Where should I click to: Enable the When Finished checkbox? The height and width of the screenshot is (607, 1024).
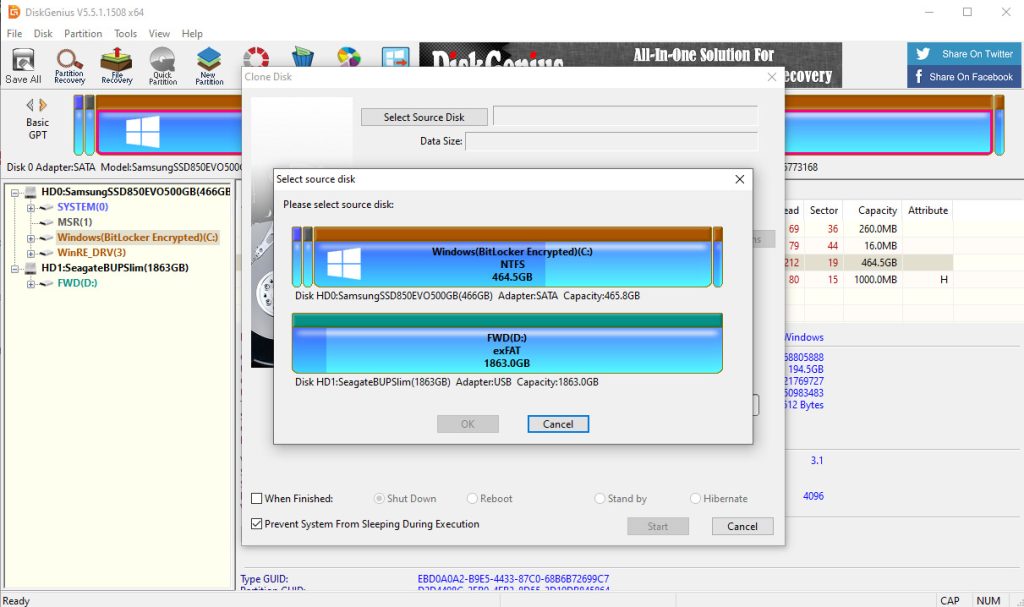(x=257, y=499)
